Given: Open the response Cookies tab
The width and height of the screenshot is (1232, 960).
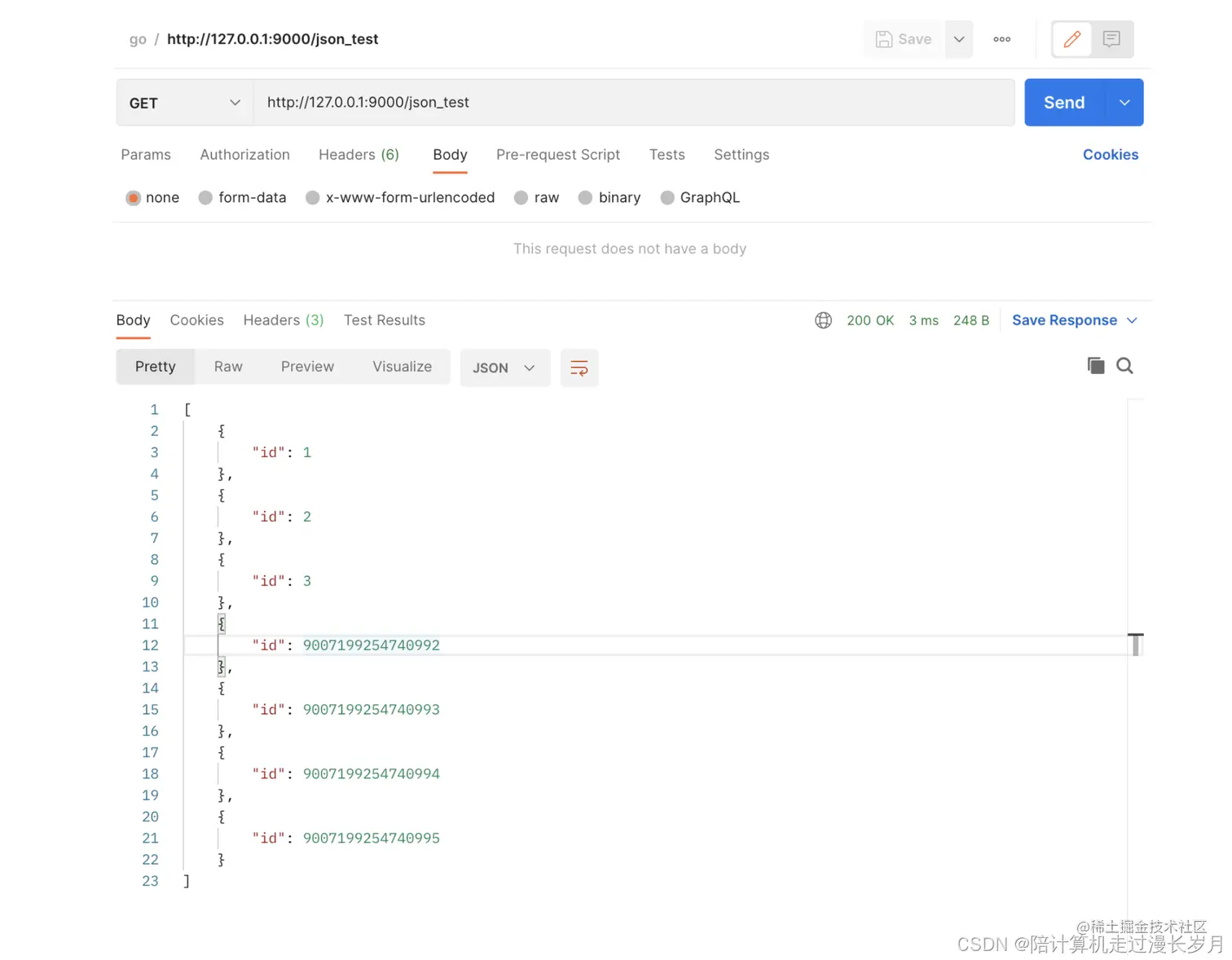Looking at the screenshot, I should click(x=197, y=320).
